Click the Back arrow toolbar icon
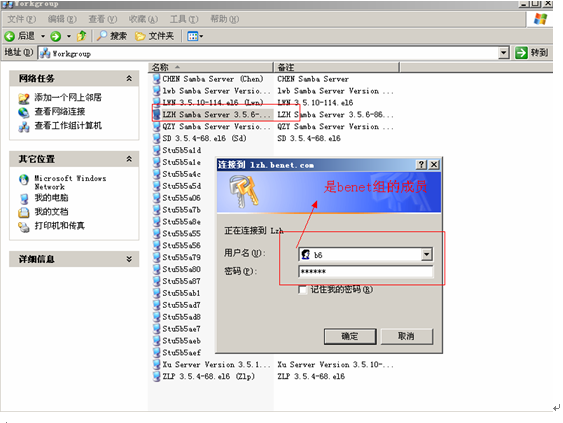The width and height of the screenshot is (563, 423). (10, 36)
